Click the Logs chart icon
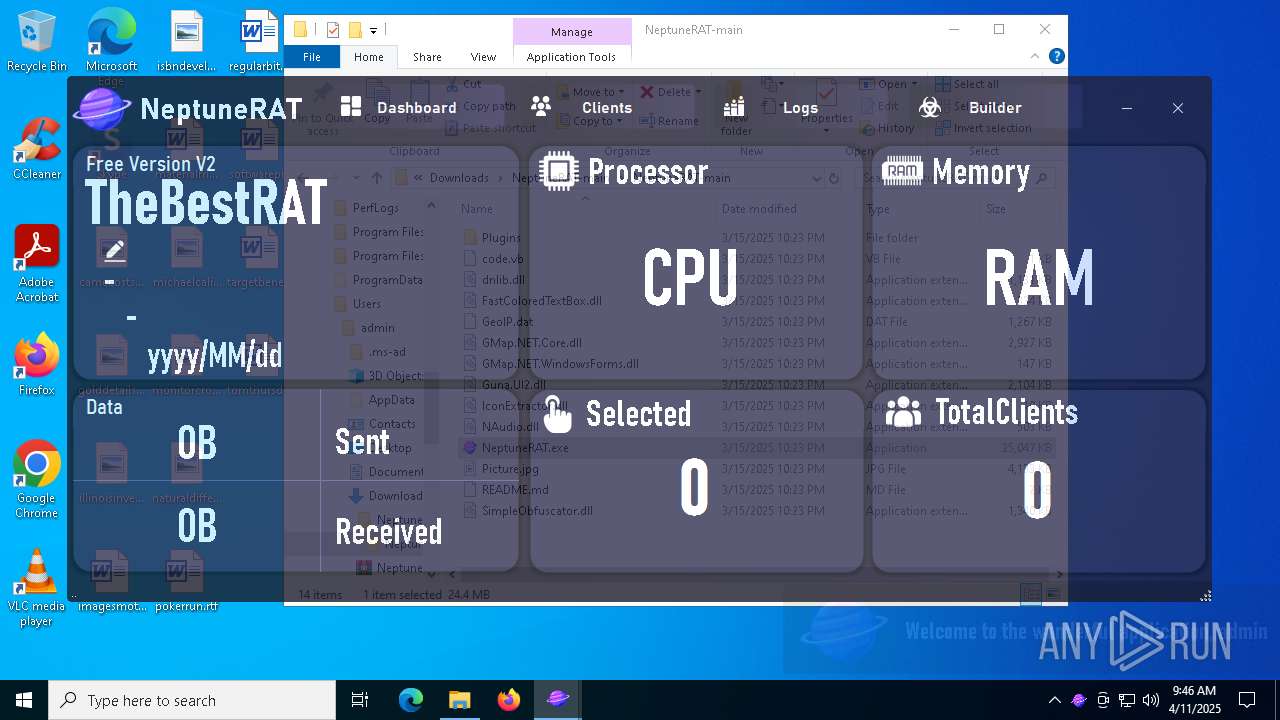This screenshot has width=1280, height=720. 734,107
